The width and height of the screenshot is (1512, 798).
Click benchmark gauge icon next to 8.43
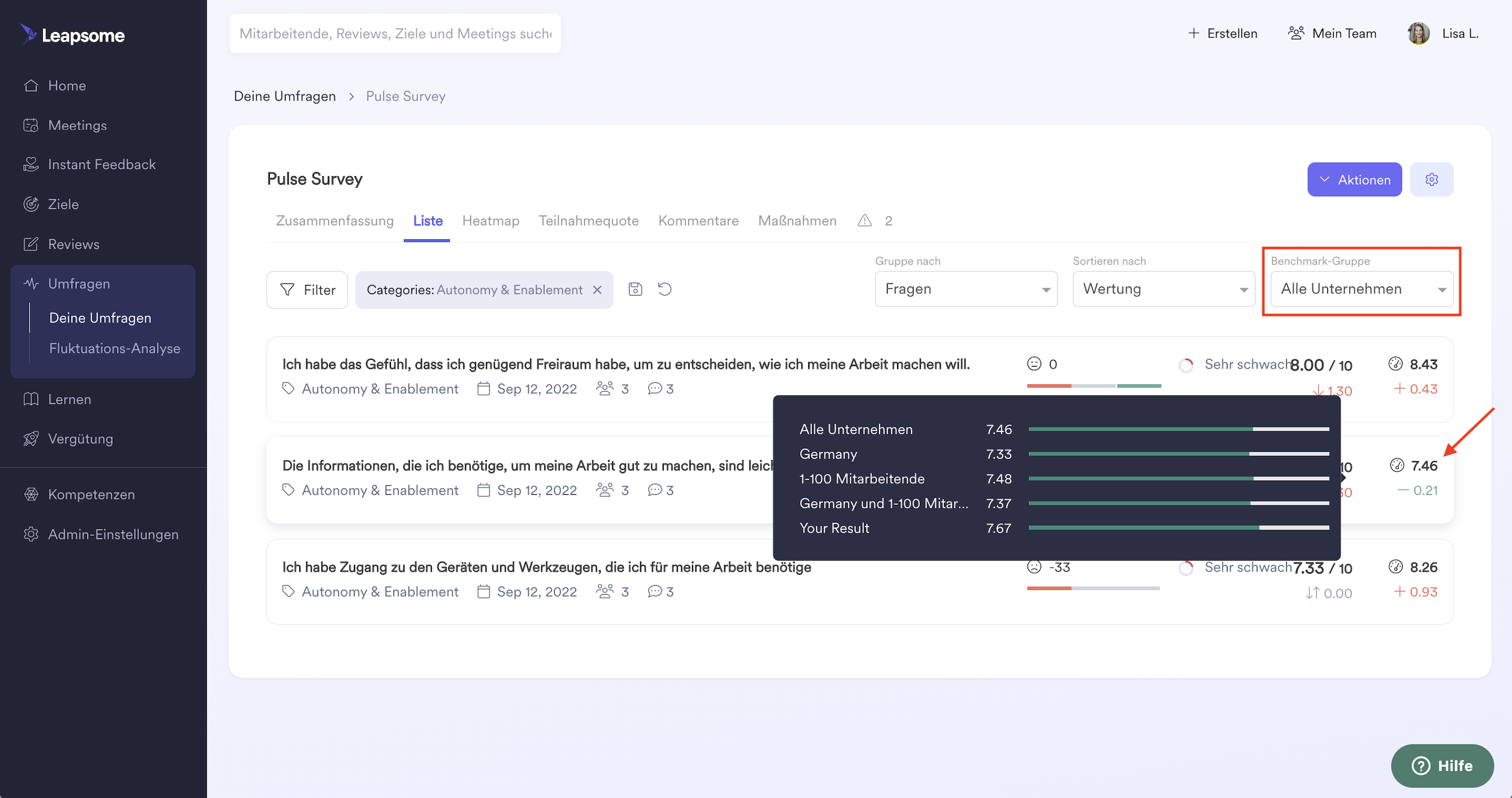[1396, 364]
